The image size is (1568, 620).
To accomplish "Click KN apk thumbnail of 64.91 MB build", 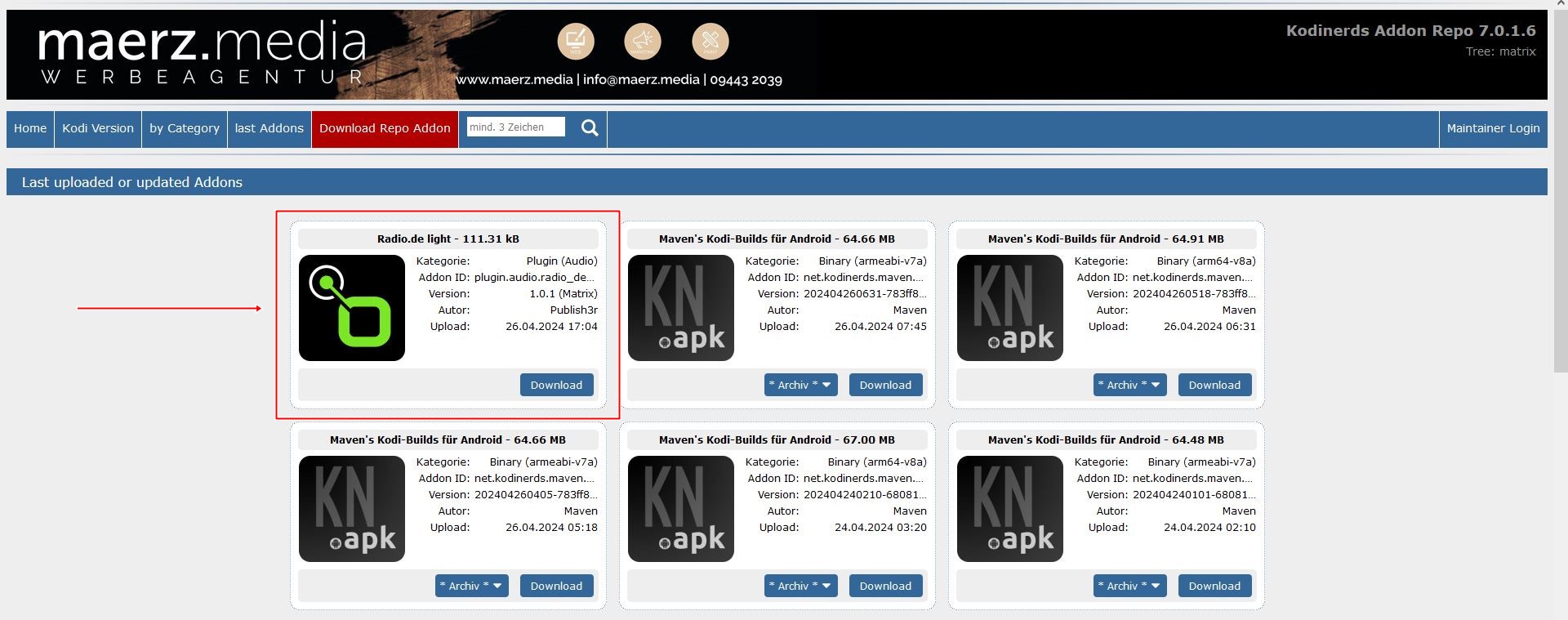I will pos(1010,308).
